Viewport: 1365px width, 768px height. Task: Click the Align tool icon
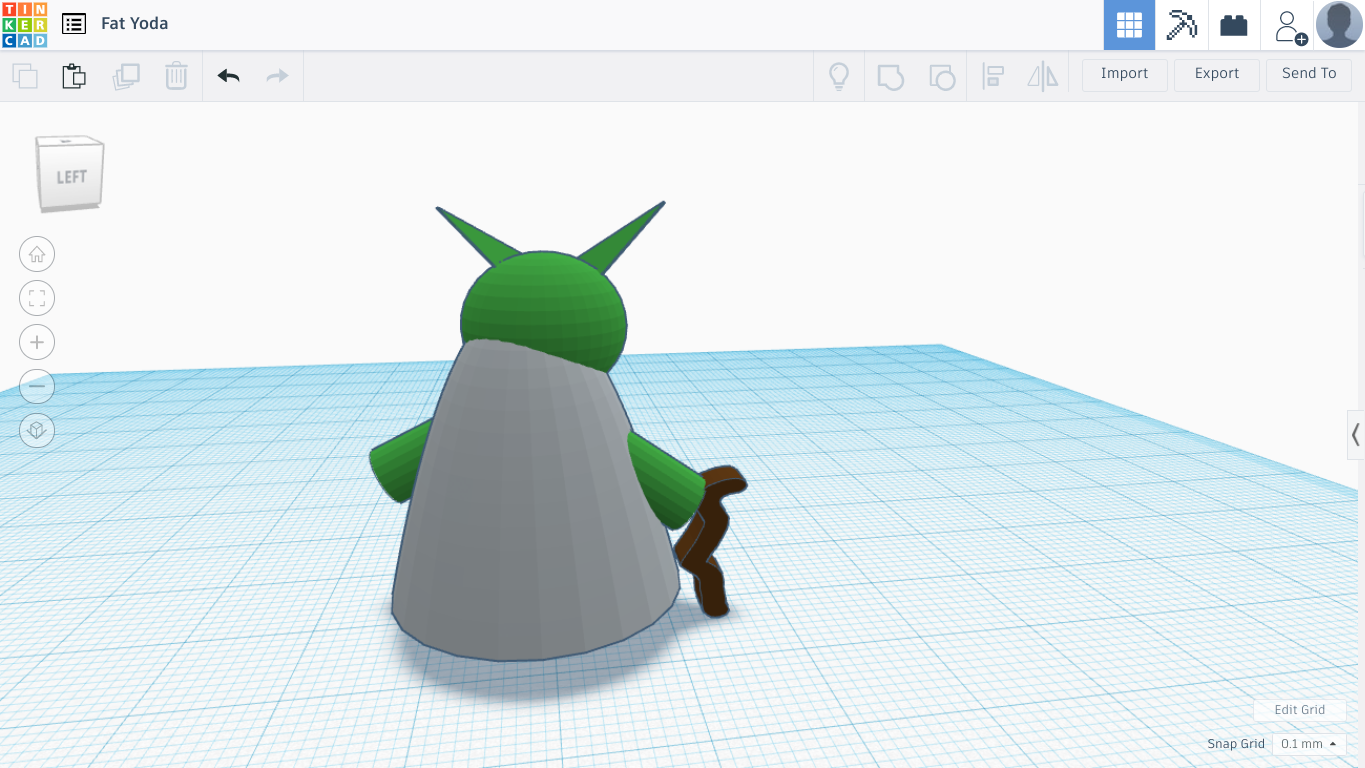[993, 76]
